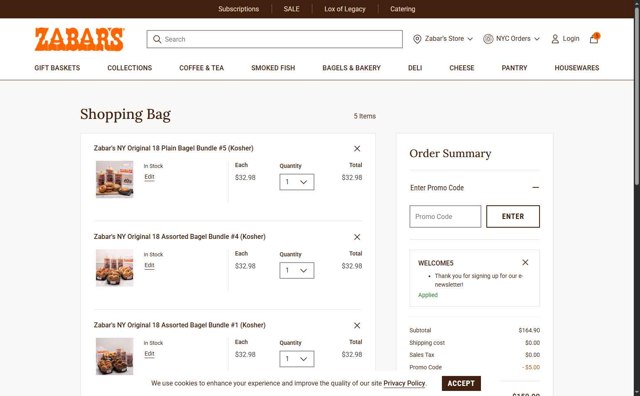Open the Pantry menu
The width and height of the screenshot is (640, 396).
pos(514,68)
